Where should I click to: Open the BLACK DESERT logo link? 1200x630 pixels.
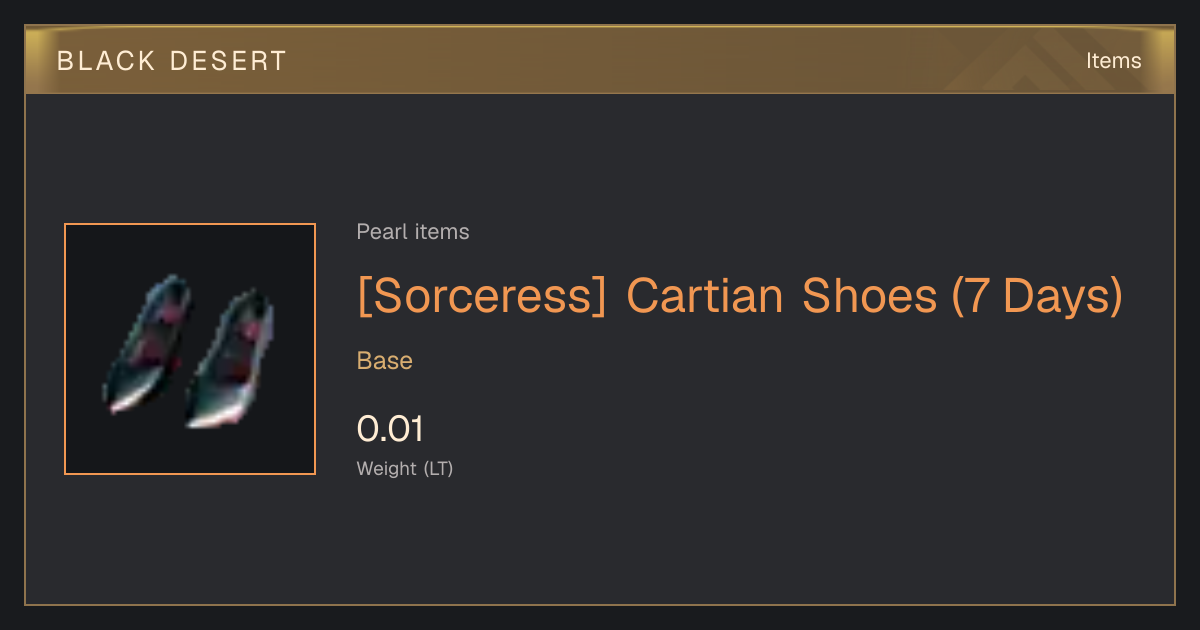click(x=172, y=61)
